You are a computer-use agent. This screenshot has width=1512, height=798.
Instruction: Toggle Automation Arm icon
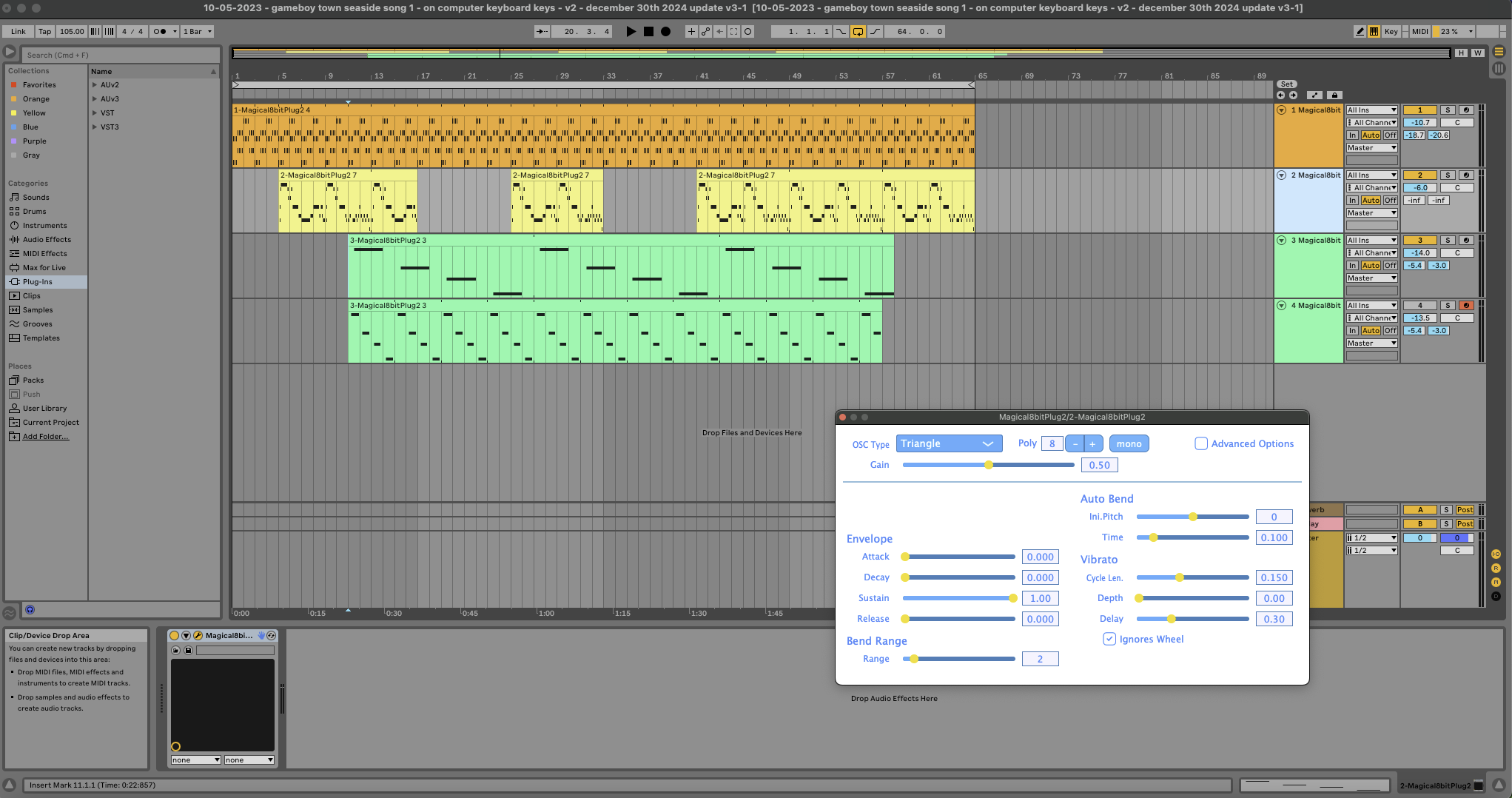pyautogui.click(x=705, y=31)
